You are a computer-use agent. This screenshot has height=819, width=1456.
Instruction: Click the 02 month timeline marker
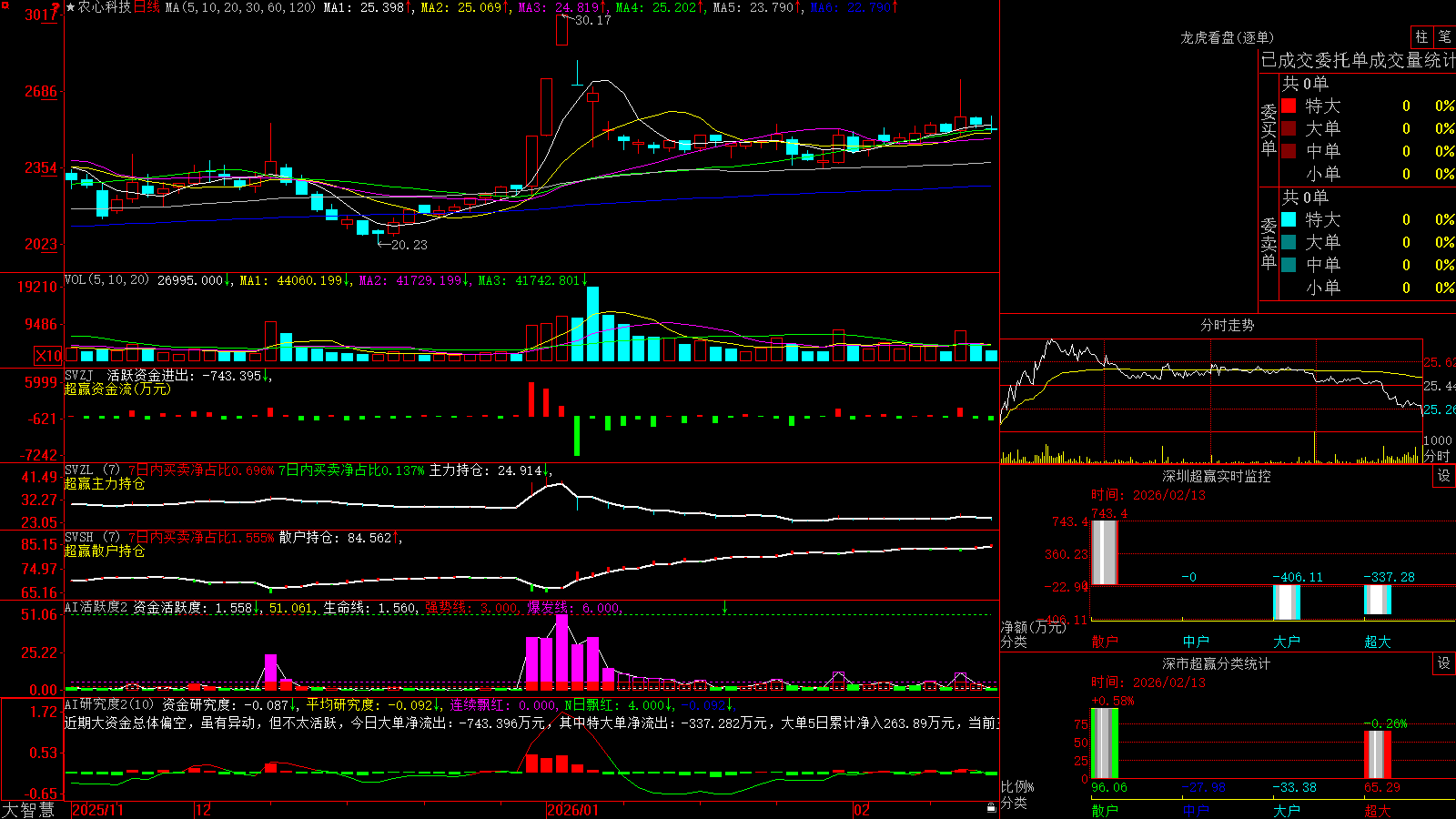click(x=862, y=810)
